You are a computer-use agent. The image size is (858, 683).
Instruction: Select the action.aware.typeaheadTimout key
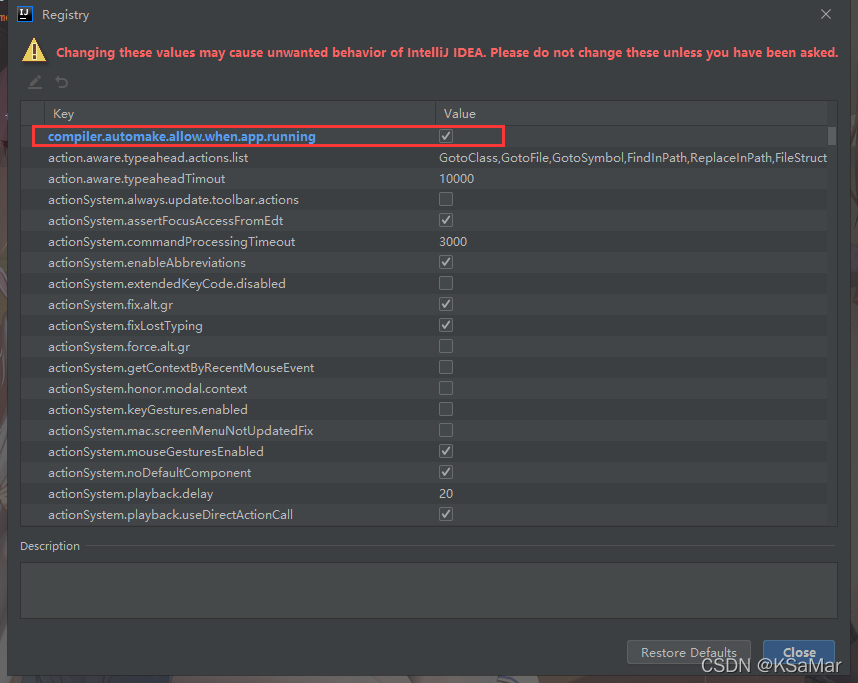[x=136, y=178]
